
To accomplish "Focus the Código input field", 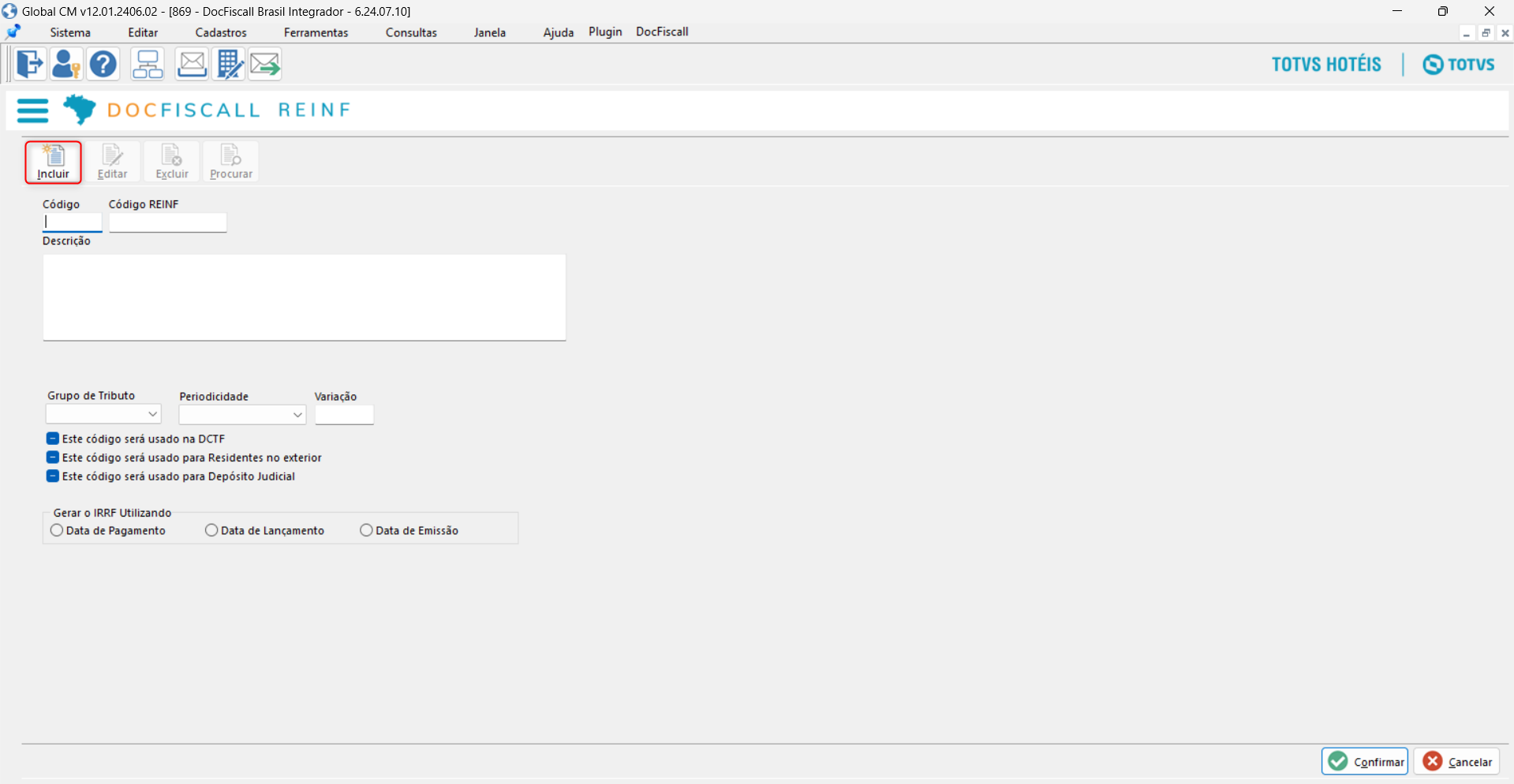I will click(x=73, y=222).
